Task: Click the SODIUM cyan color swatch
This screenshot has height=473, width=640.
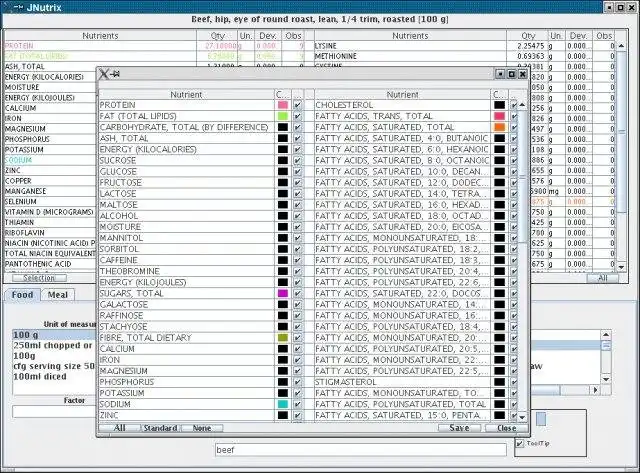Action: tap(282, 404)
